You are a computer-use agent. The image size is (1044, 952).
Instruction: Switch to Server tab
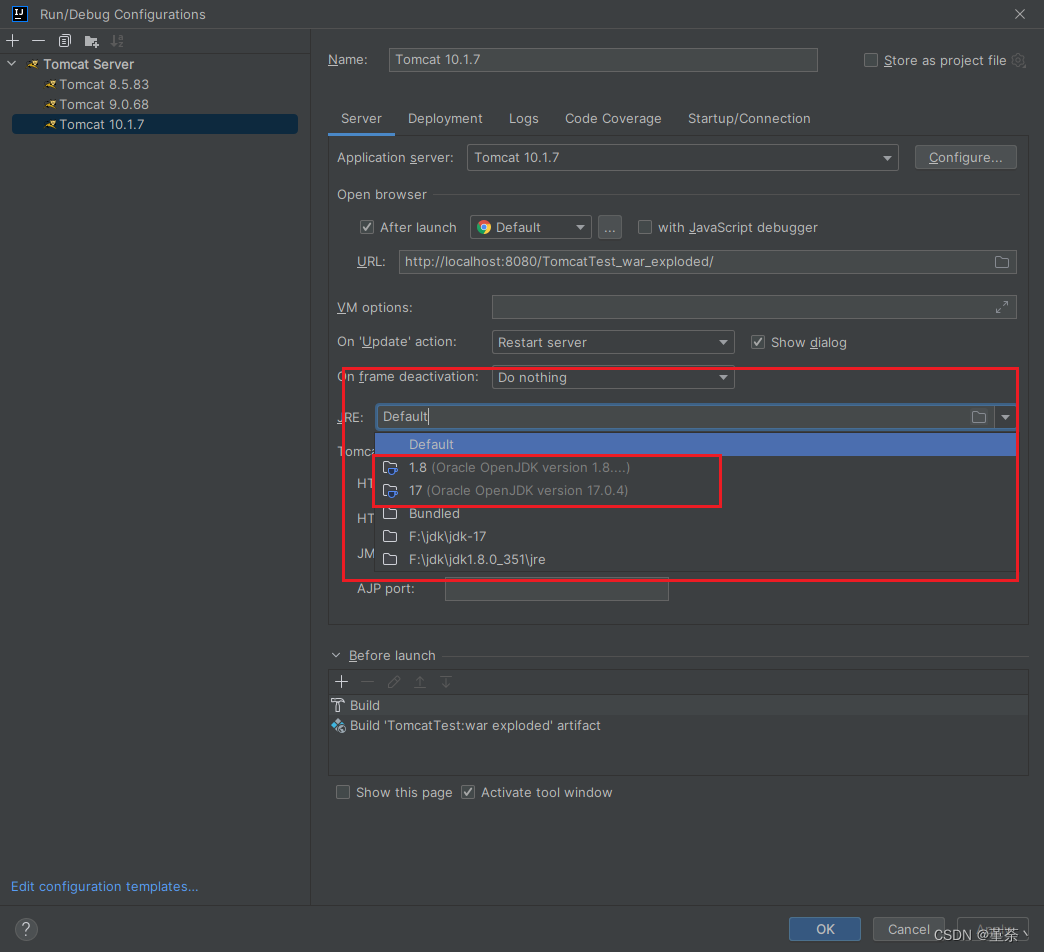coord(362,119)
